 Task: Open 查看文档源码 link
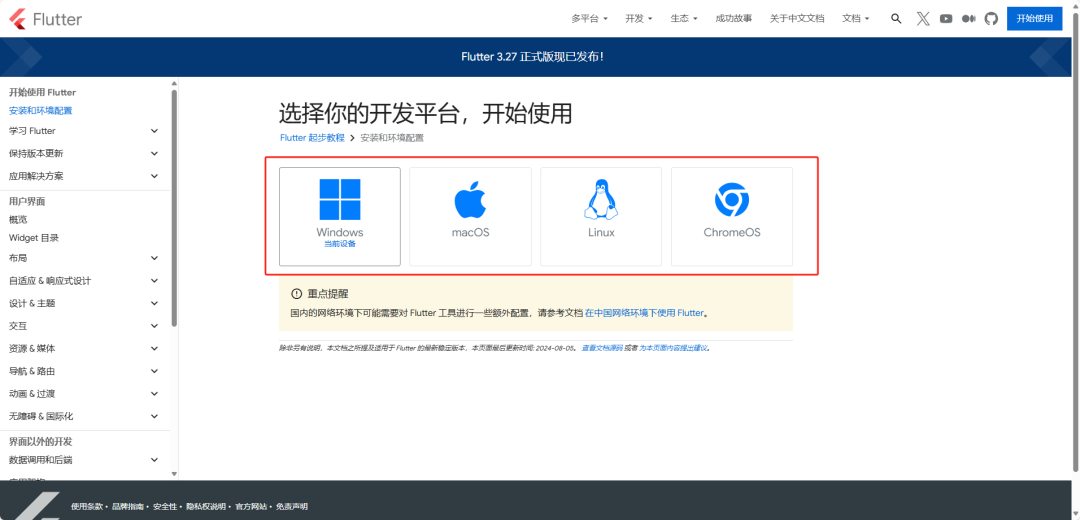[602, 349]
